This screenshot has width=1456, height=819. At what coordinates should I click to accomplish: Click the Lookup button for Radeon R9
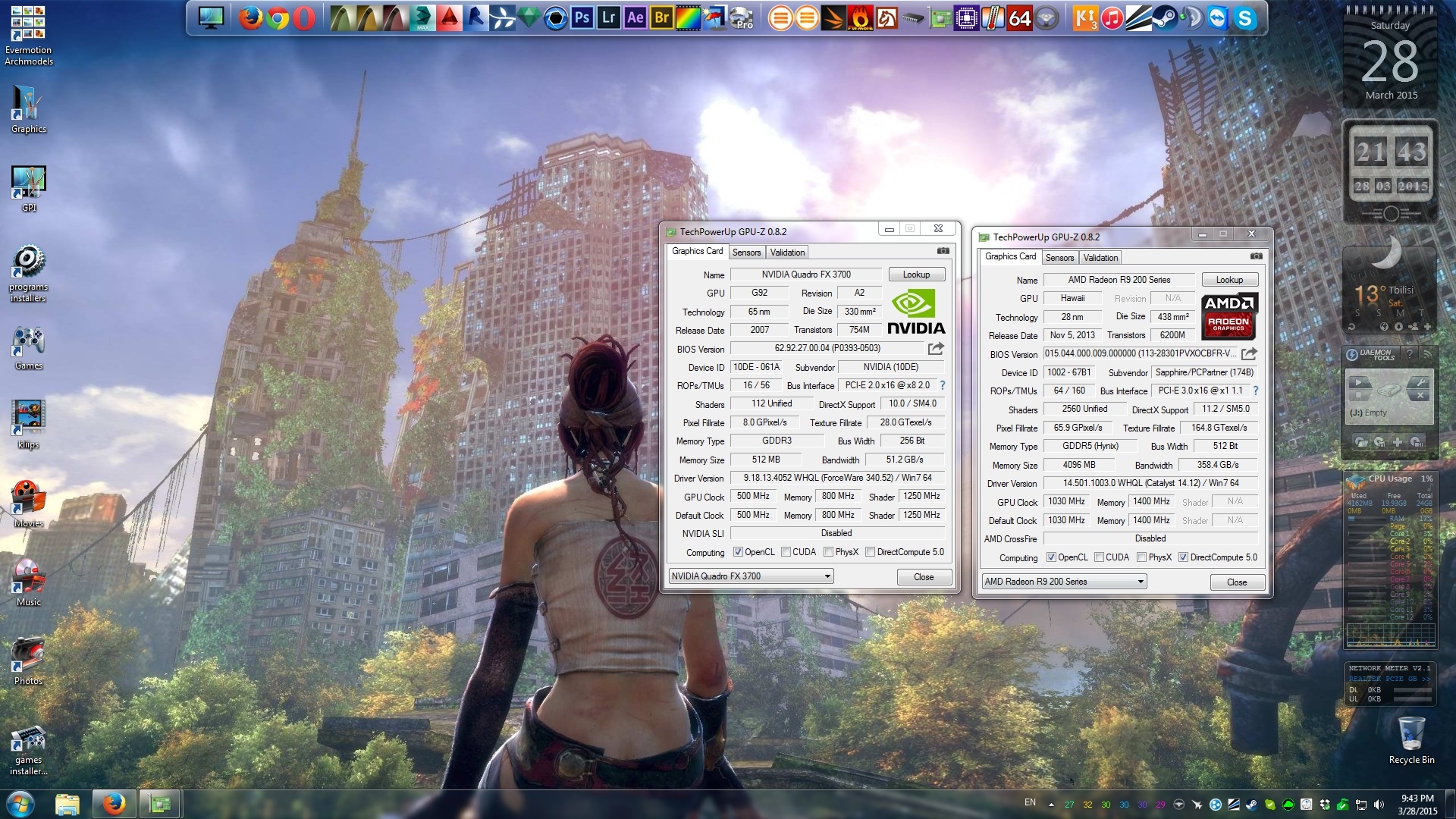1229,280
